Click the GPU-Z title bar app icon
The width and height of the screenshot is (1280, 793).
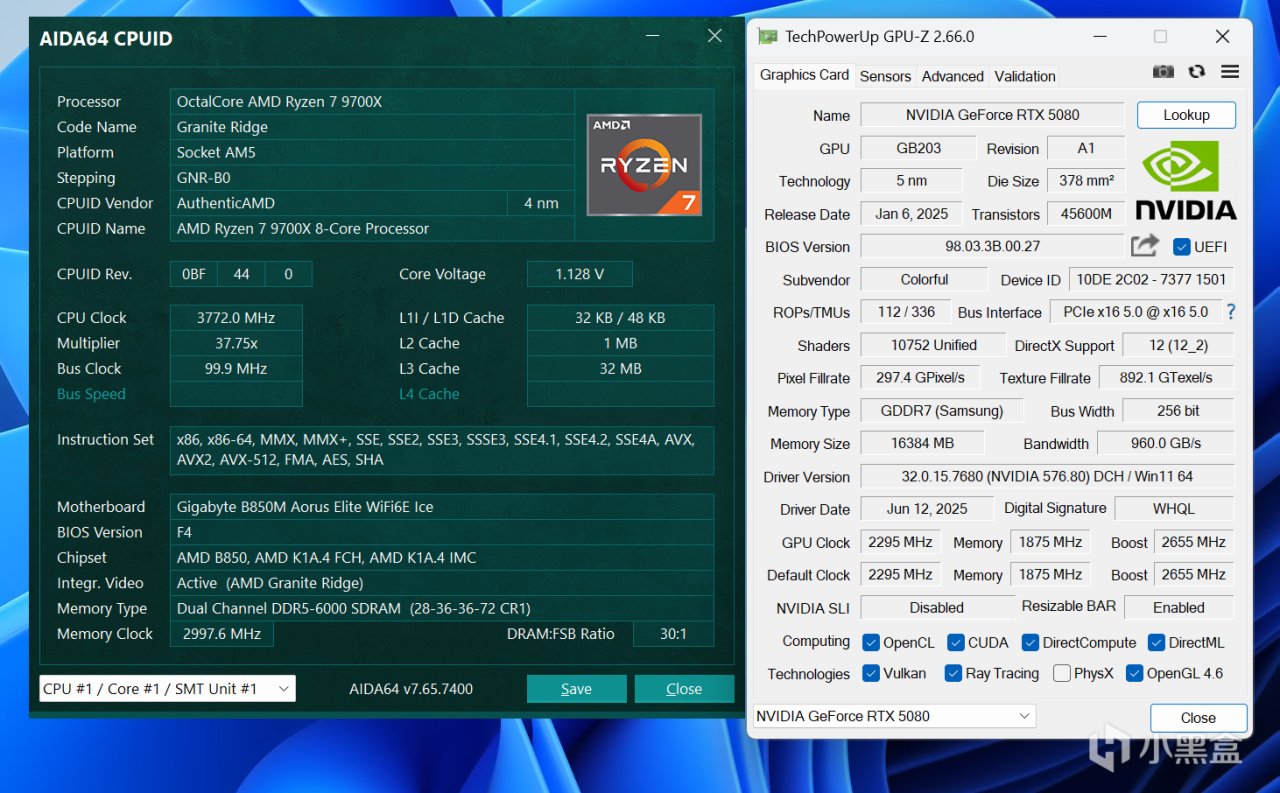(767, 37)
